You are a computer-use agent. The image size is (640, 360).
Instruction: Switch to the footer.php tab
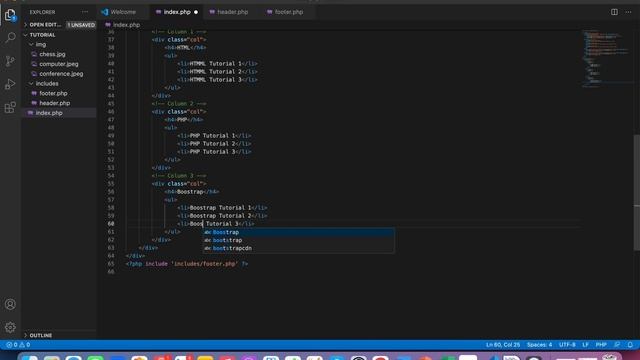[x=289, y=12]
